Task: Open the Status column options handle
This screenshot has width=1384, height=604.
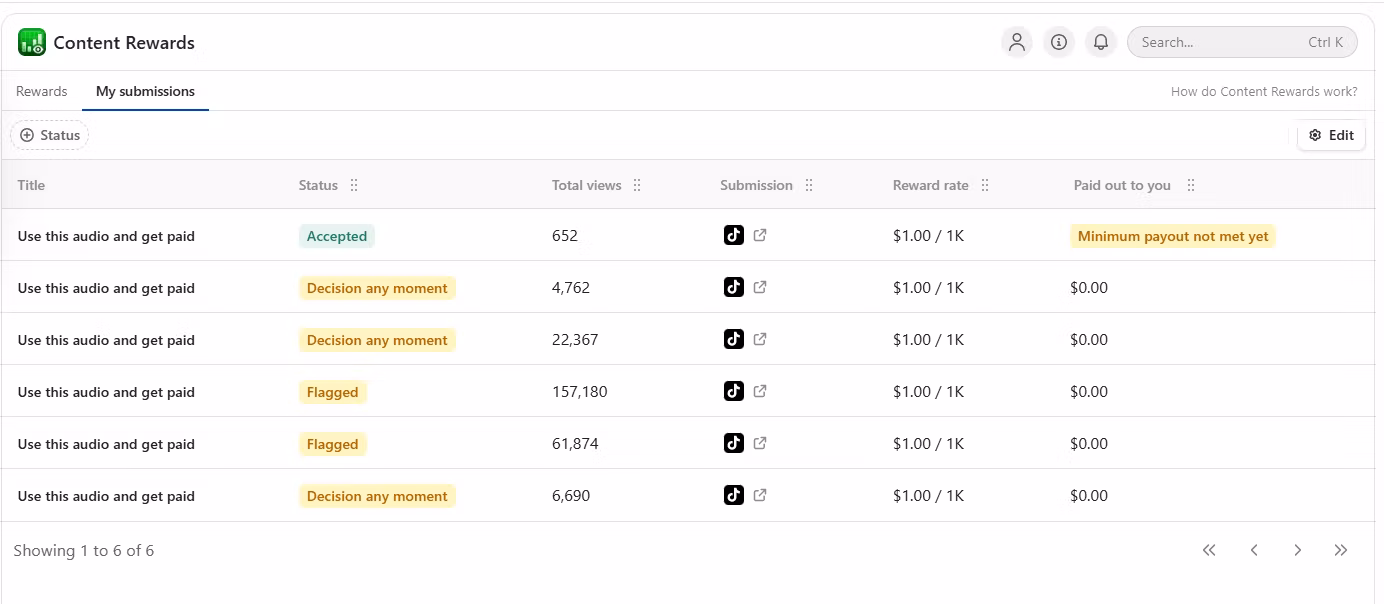Action: (x=354, y=185)
